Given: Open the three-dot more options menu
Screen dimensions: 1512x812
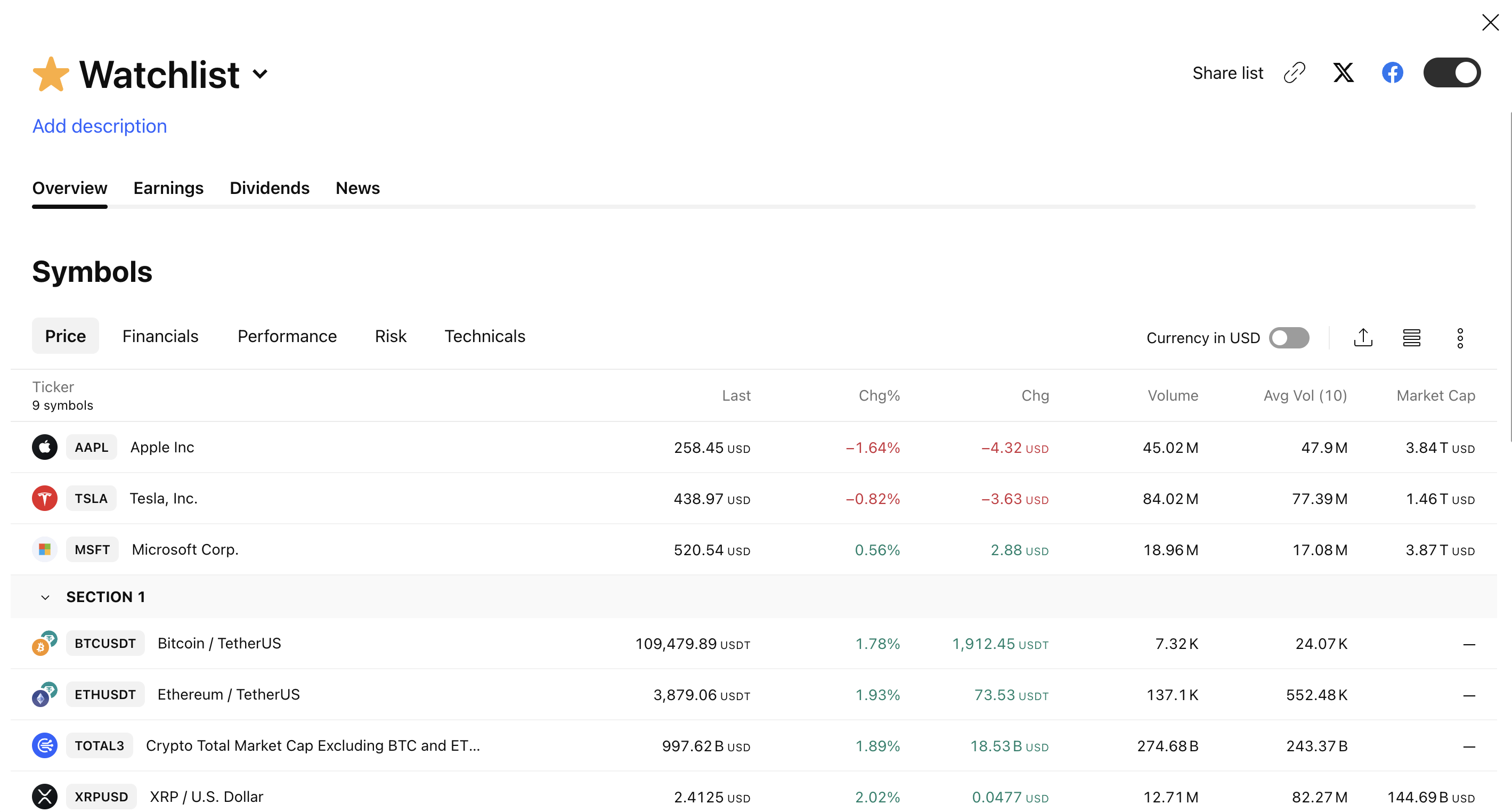Looking at the screenshot, I should (1460, 338).
